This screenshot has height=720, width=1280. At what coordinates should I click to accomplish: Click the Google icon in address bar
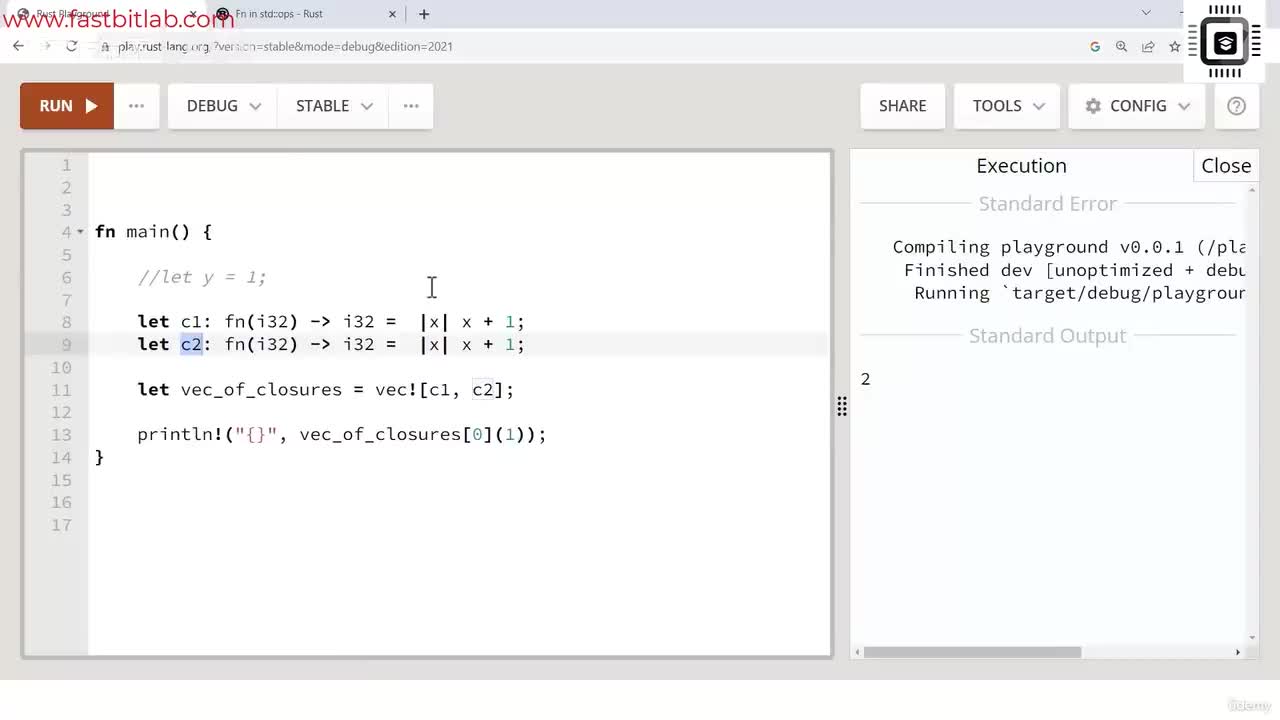(1095, 46)
